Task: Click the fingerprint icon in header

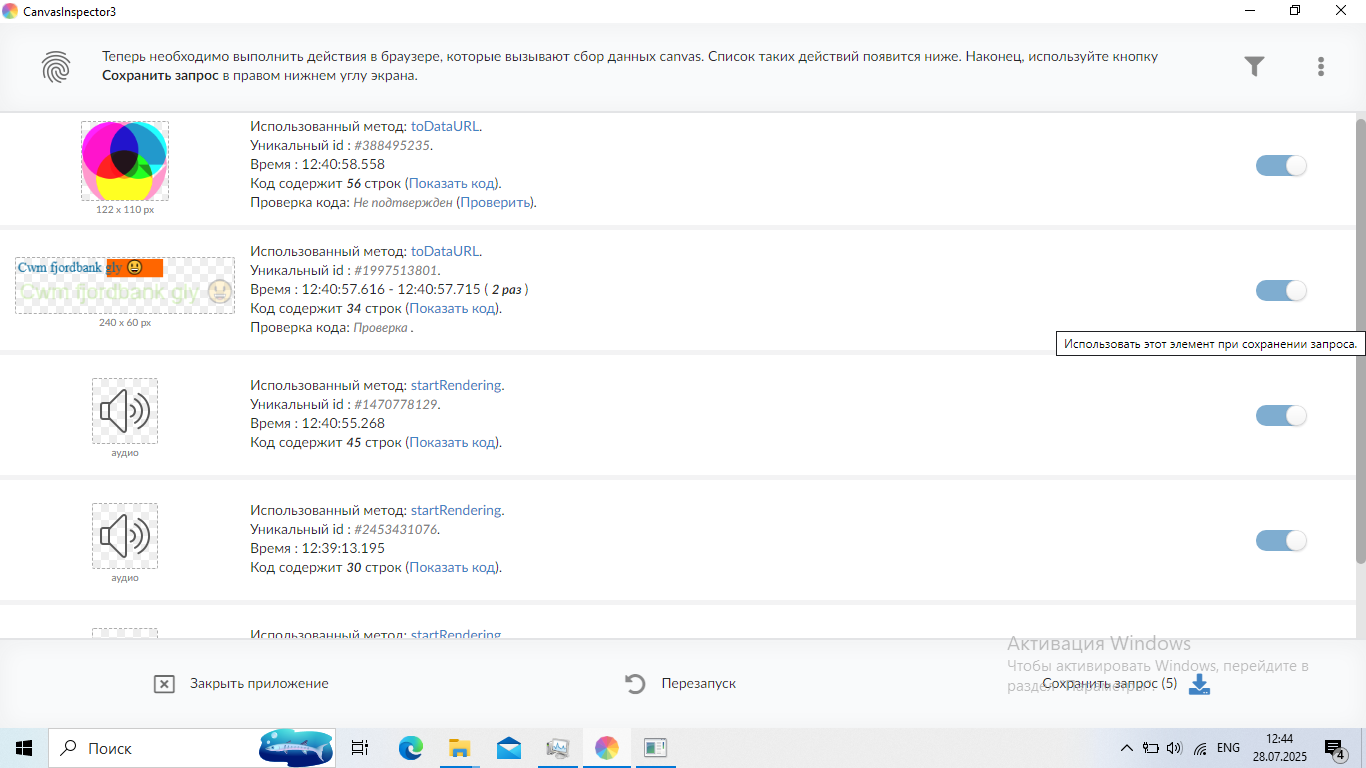Action: click(x=56, y=67)
